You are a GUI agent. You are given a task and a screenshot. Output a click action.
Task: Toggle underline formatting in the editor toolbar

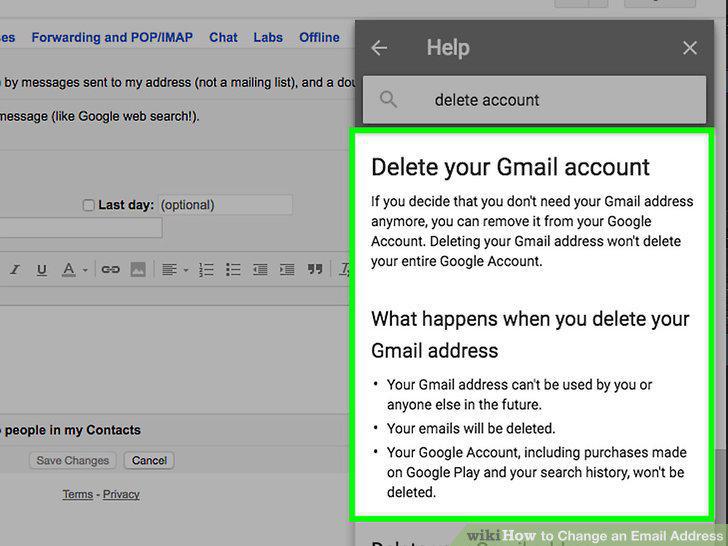coord(42,269)
